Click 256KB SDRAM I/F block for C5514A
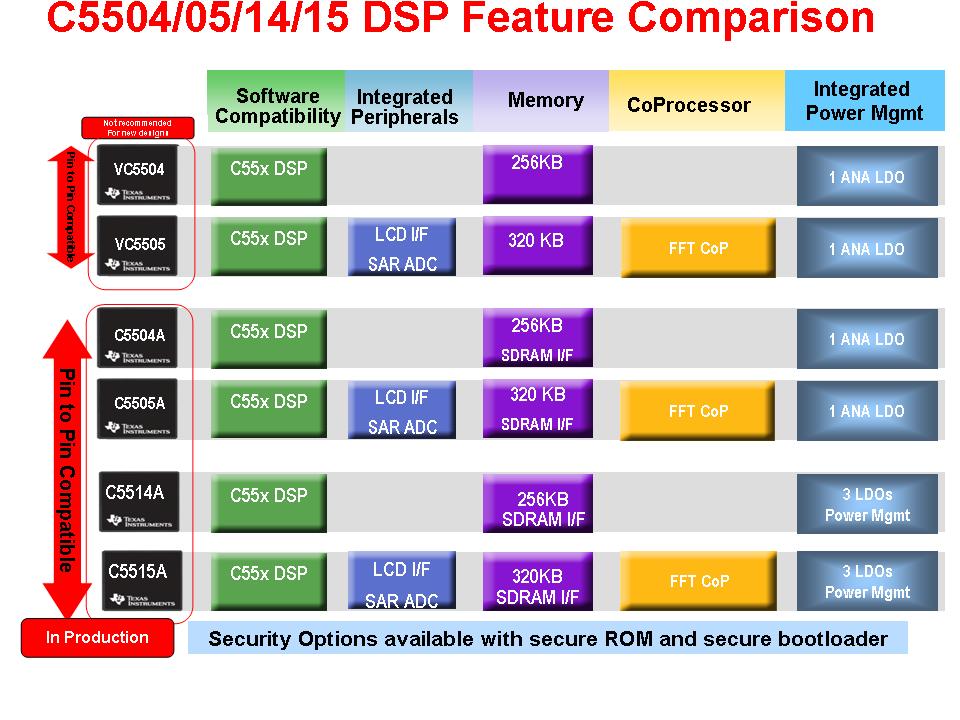This screenshot has height=720, width=960. point(538,503)
